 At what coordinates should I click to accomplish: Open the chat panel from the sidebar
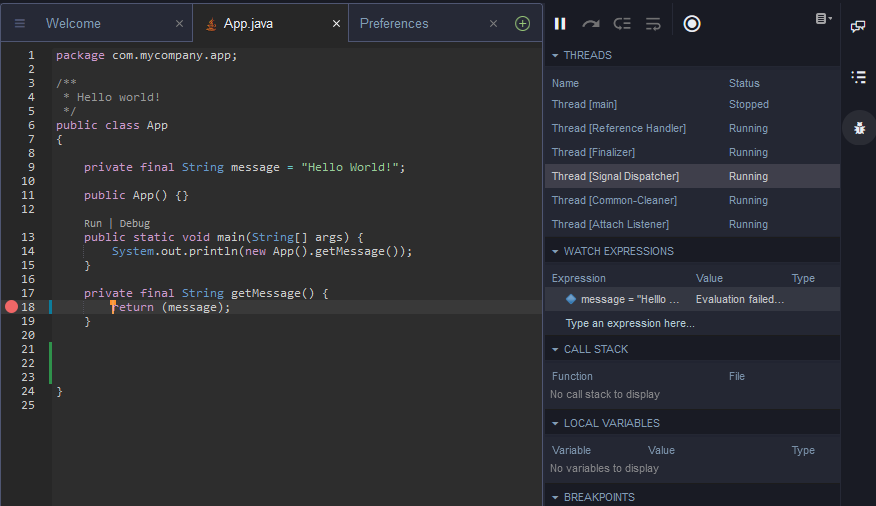click(x=858, y=27)
